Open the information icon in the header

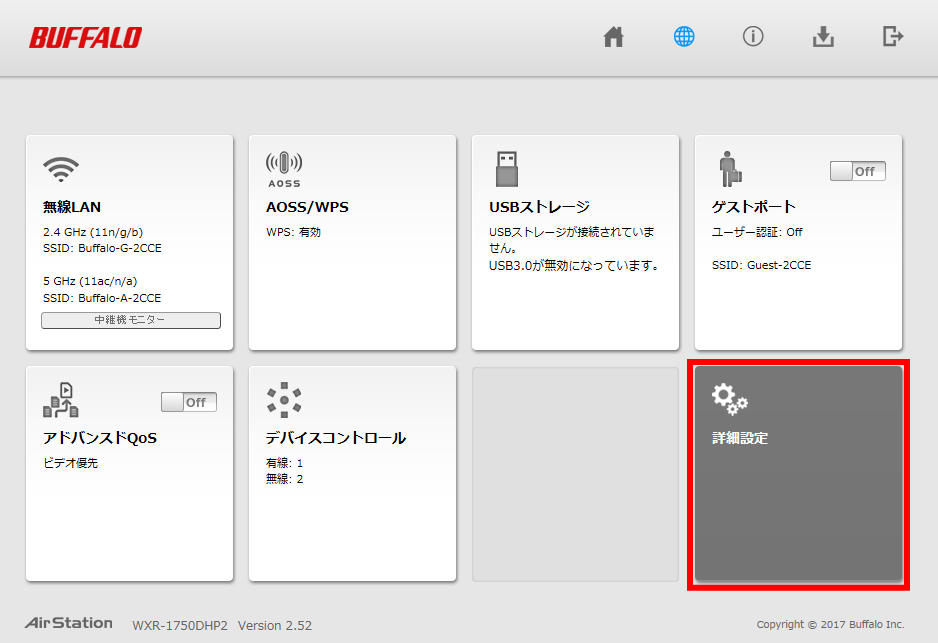click(753, 36)
